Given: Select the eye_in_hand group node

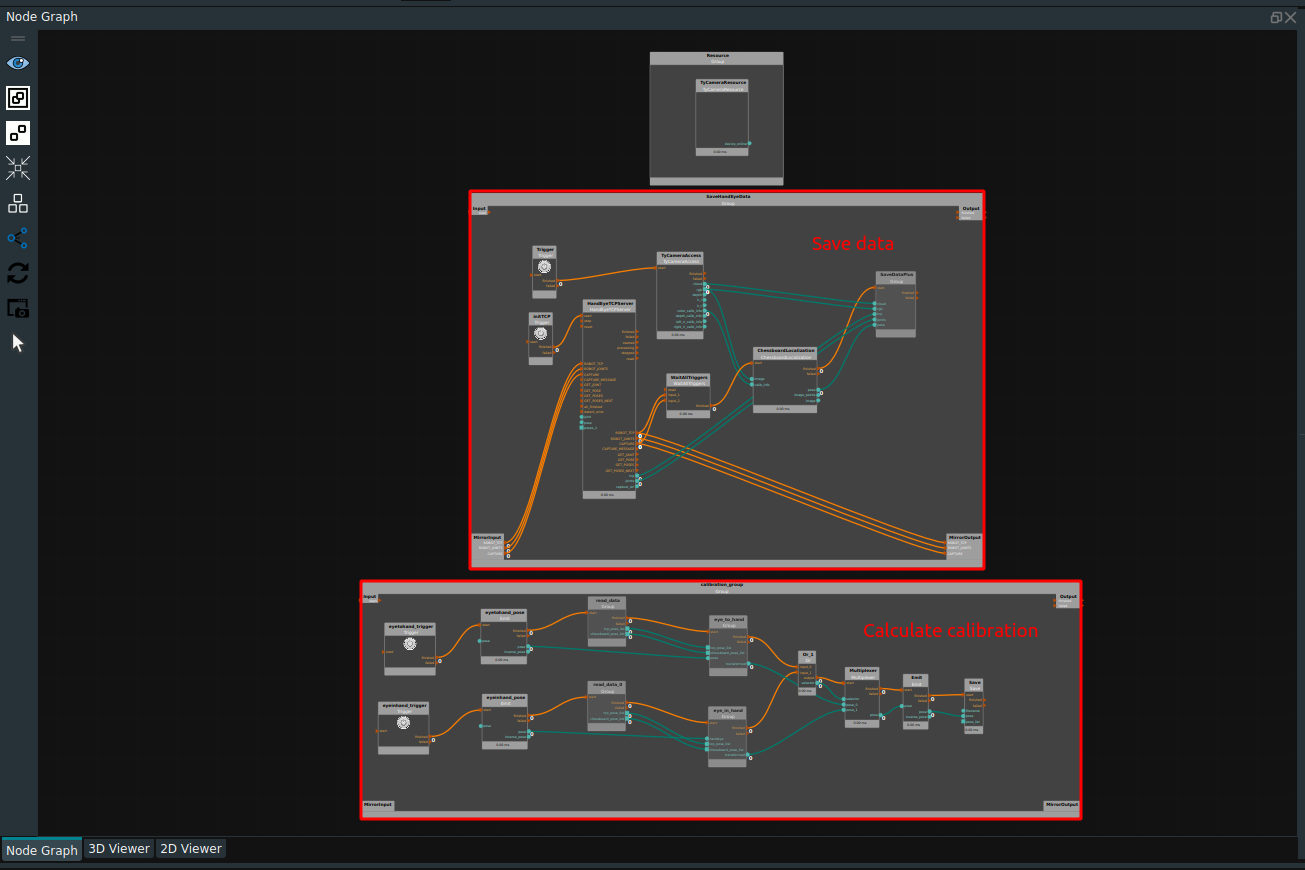Looking at the screenshot, I should coord(727,736).
